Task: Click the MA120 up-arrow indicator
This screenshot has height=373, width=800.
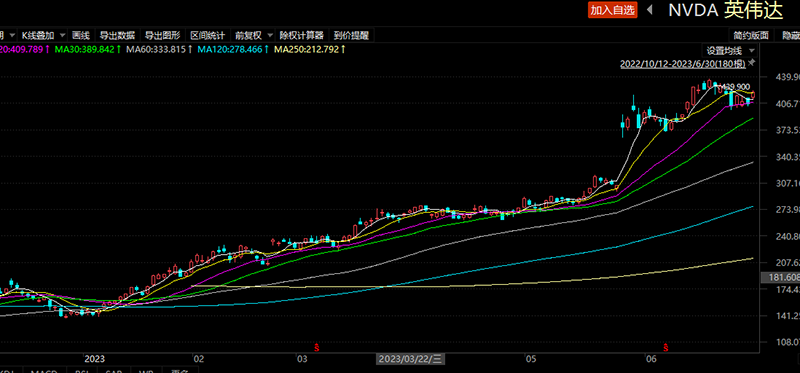Action: tap(266, 49)
